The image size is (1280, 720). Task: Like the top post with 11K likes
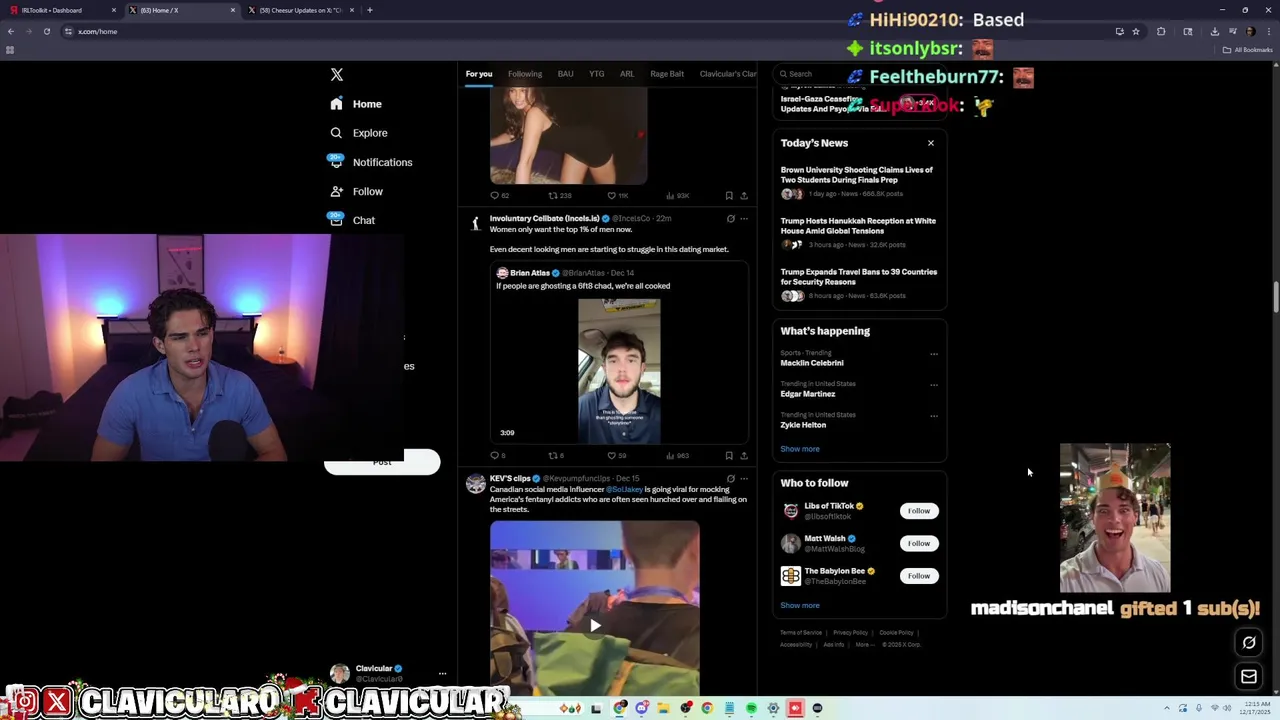click(x=611, y=196)
